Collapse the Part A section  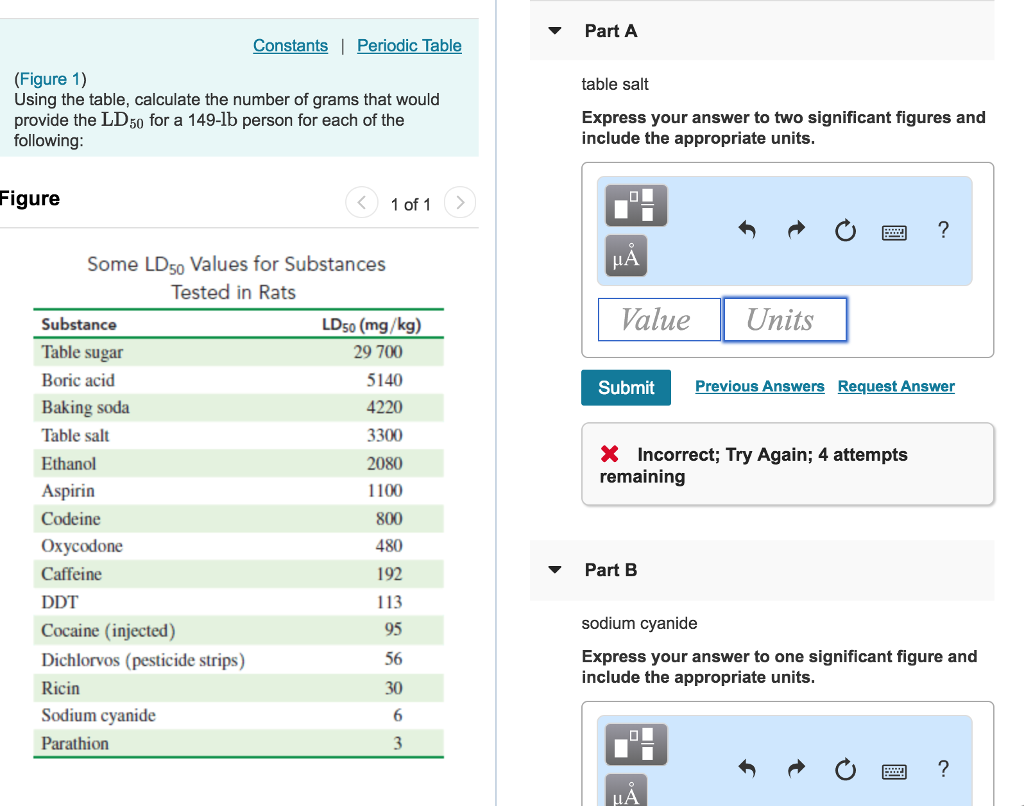click(554, 31)
